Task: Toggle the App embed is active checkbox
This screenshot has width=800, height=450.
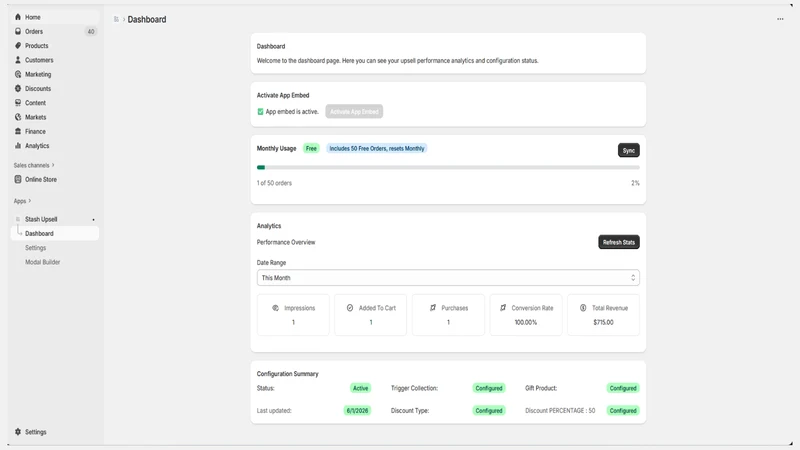Action: pos(260,111)
